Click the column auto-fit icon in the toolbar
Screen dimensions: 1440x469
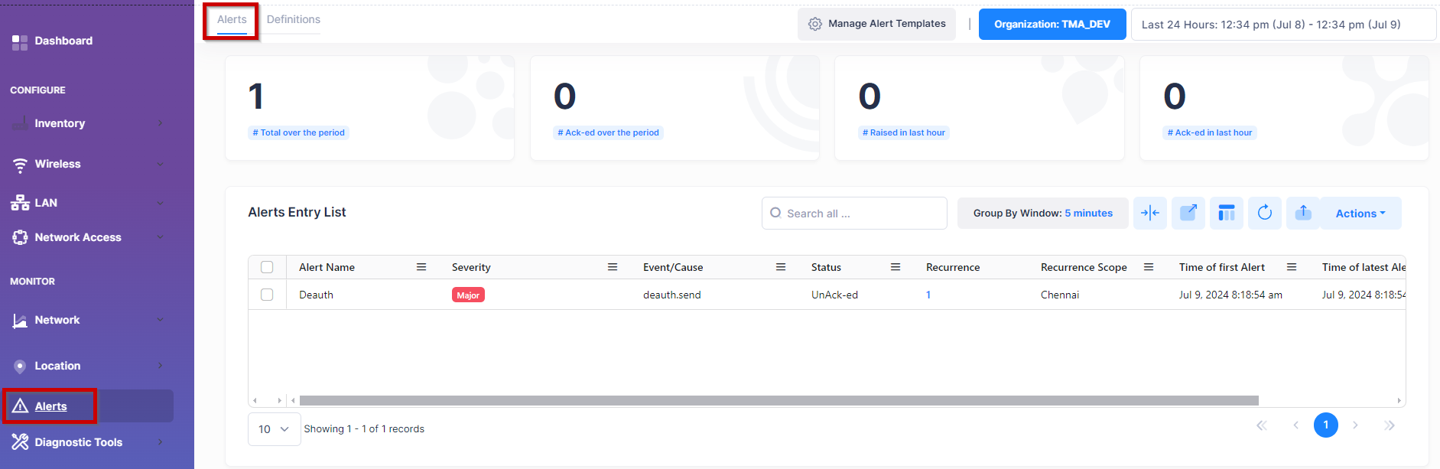1150,213
